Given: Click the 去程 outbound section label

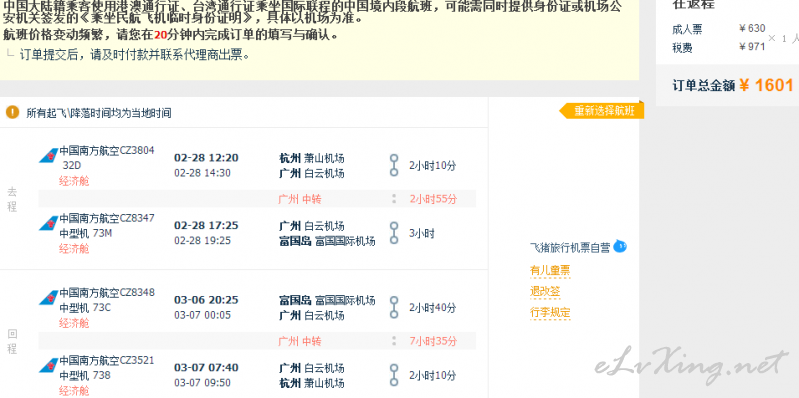Looking at the screenshot, I should coord(12,199).
